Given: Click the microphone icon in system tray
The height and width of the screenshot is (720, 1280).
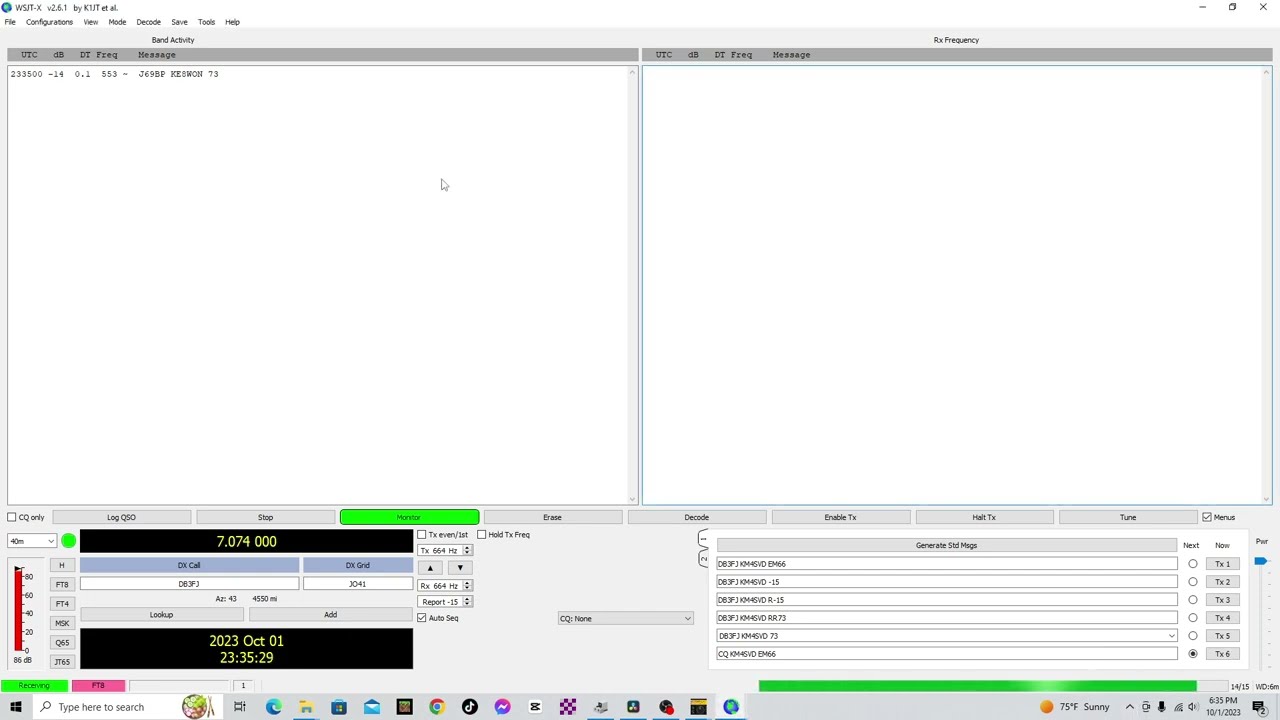Looking at the screenshot, I should pos(1161,707).
